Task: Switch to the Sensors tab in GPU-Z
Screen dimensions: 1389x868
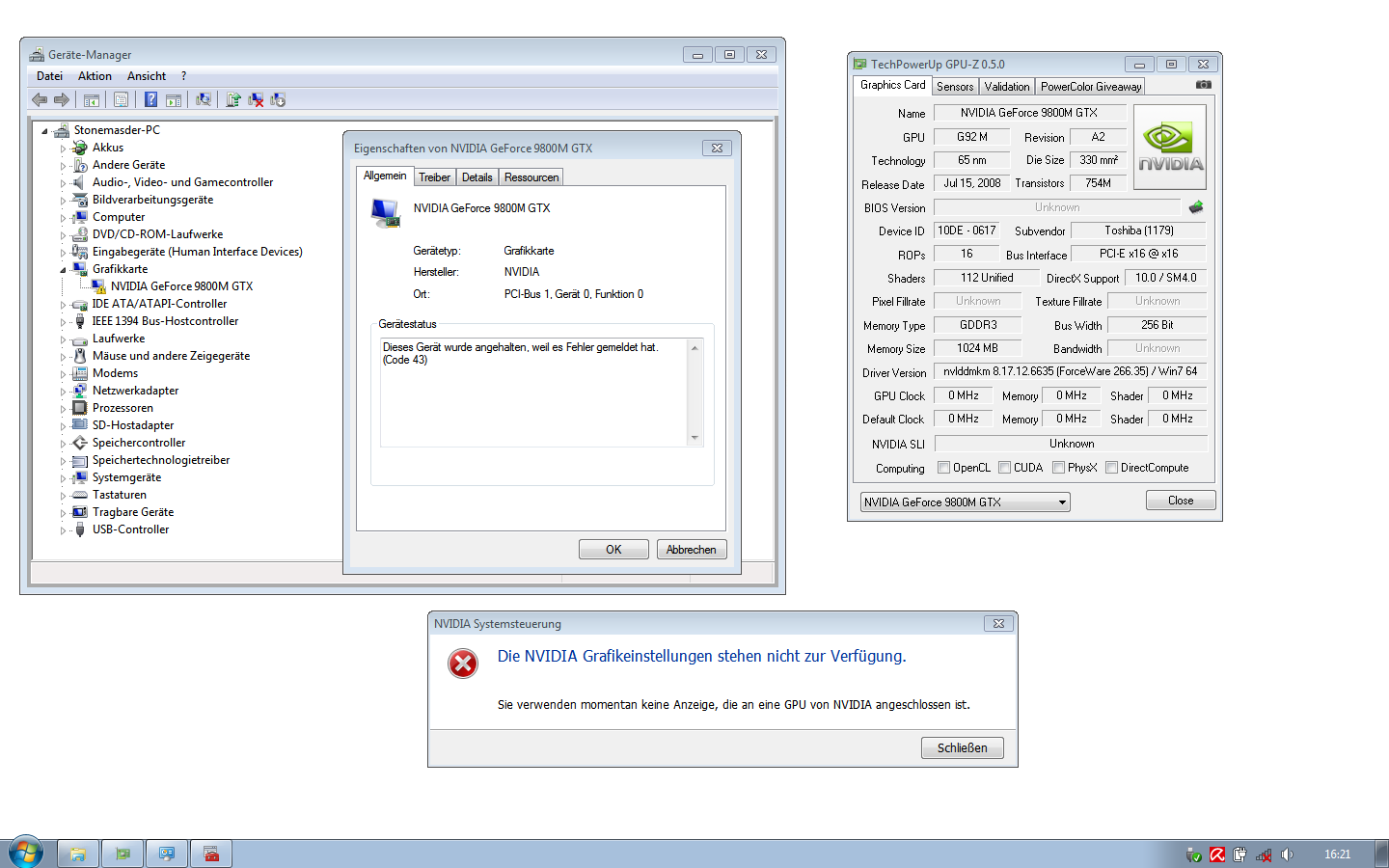Action: [955, 87]
